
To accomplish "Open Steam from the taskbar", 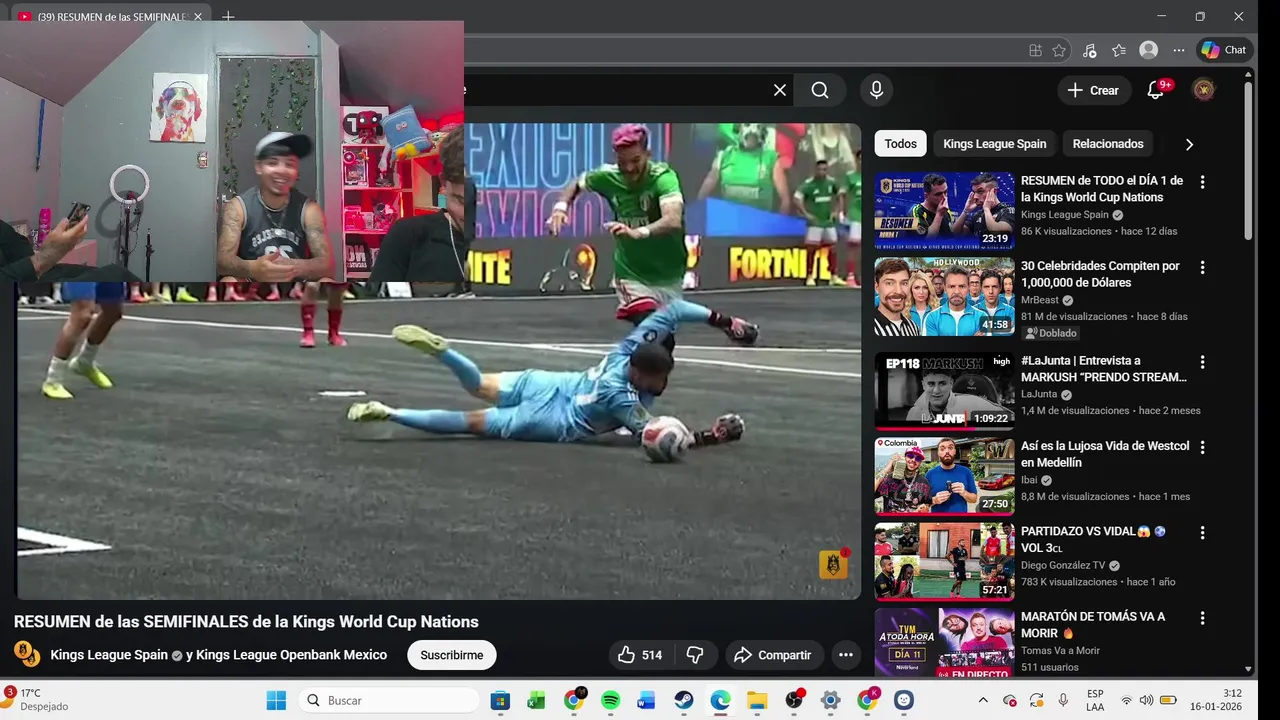I will (683, 700).
